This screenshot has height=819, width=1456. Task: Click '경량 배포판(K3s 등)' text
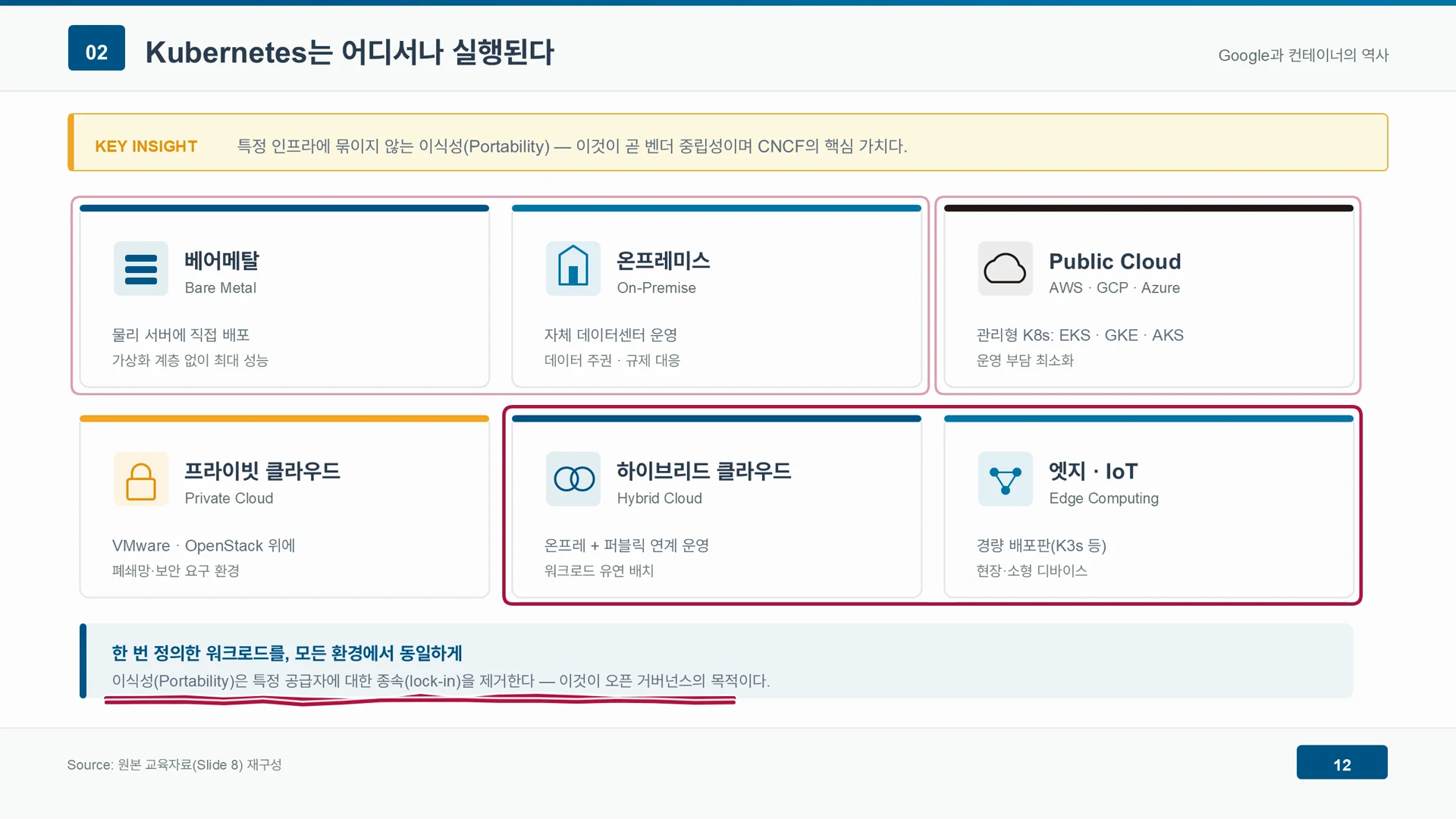[1042, 546]
